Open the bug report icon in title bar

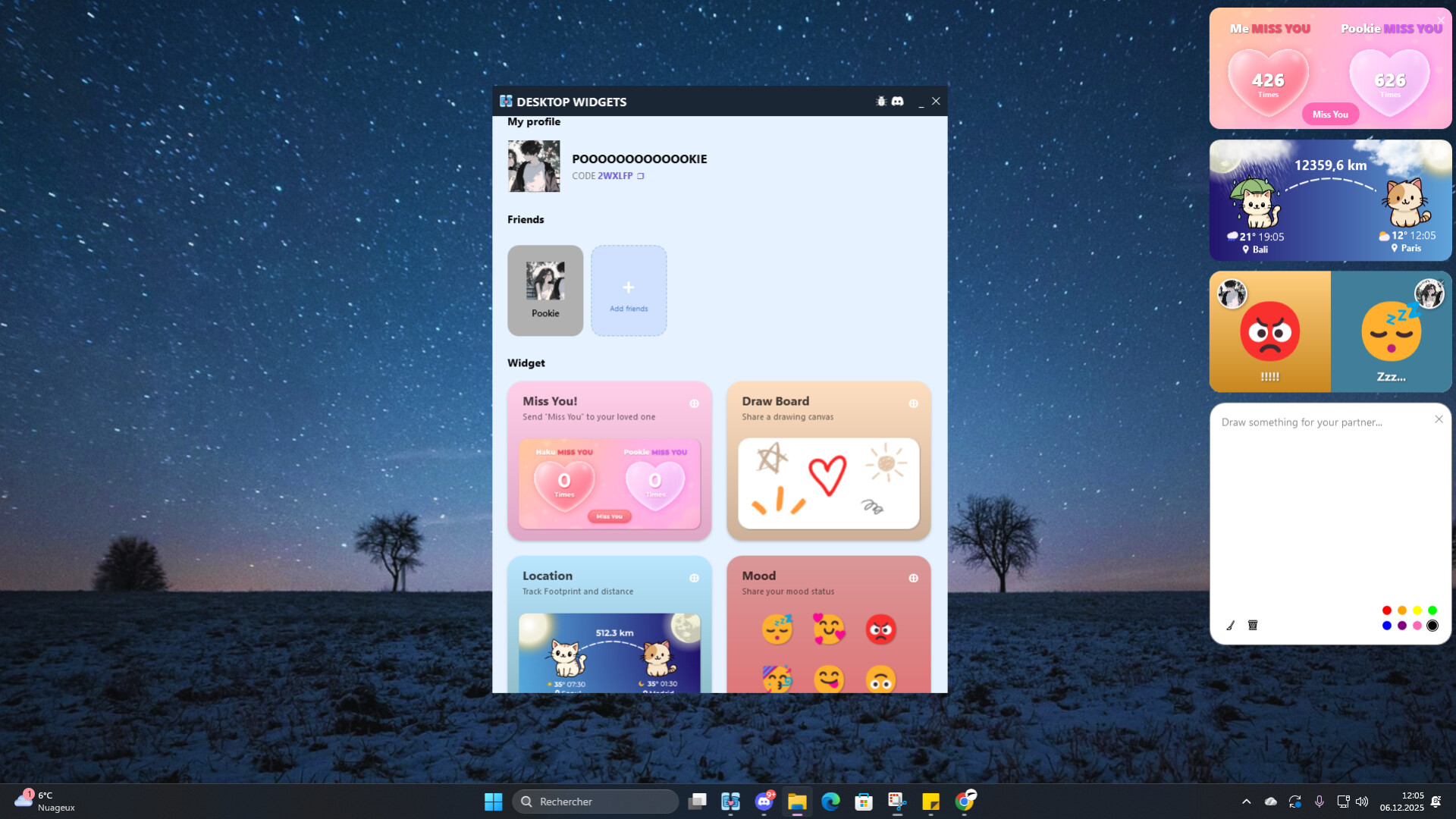pyautogui.click(x=880, y=101)
